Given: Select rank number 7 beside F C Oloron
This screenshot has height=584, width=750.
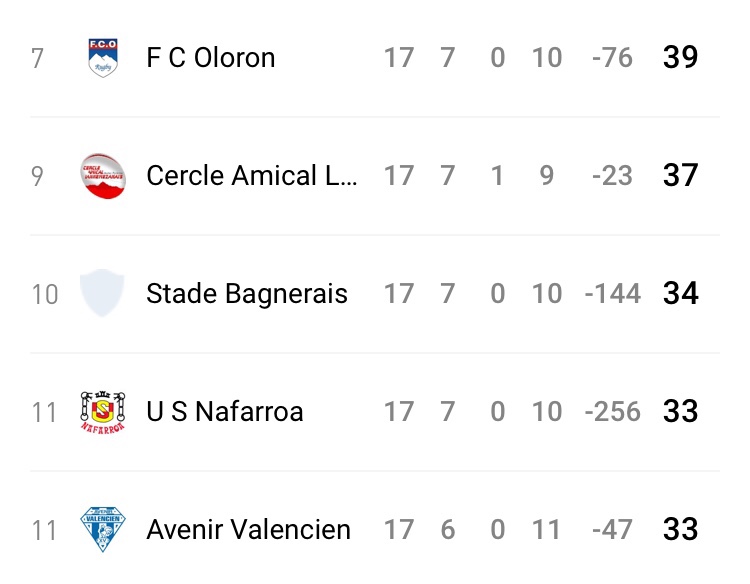Looking at the screenshot, I should [38, 58].
